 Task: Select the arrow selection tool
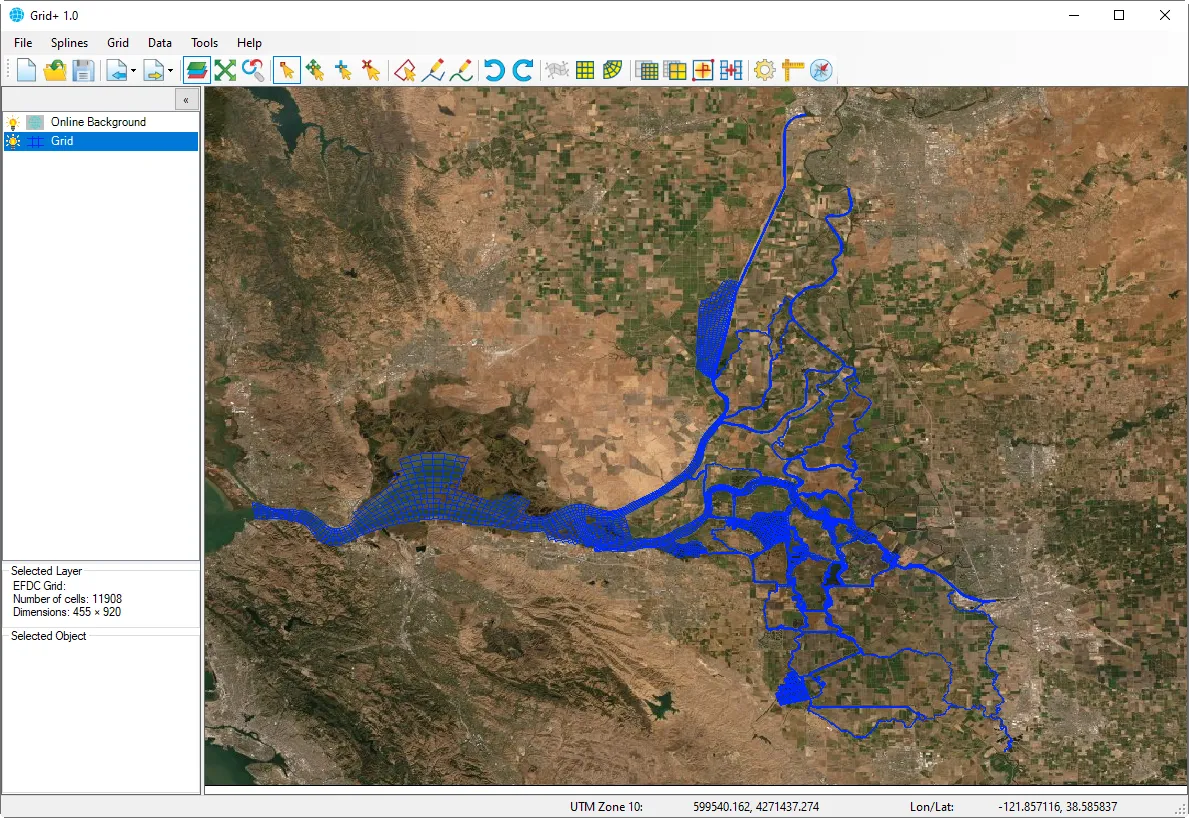click(287, 70)
